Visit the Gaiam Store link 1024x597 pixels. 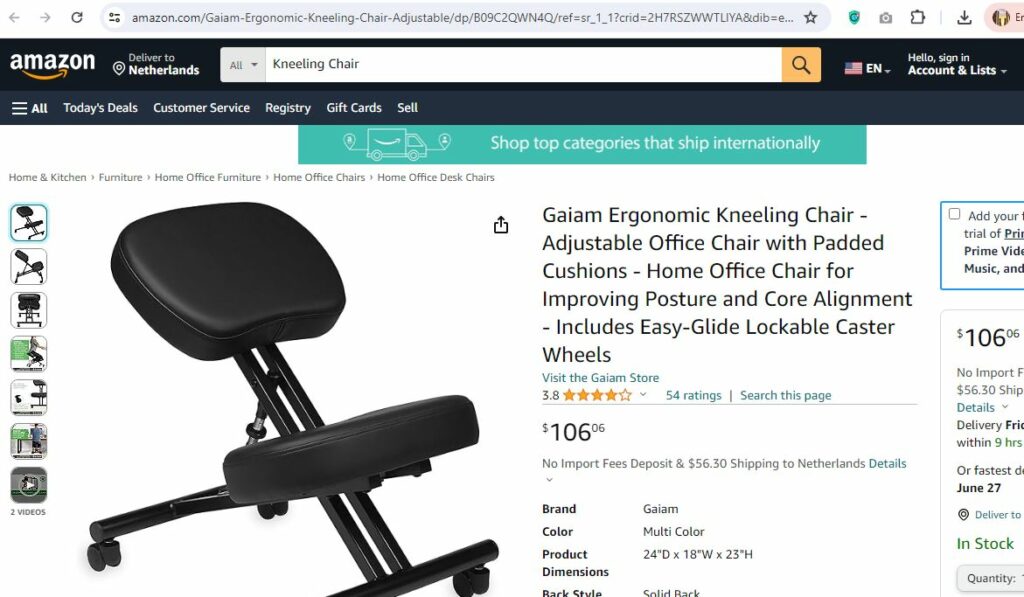[x=600, y=378]
